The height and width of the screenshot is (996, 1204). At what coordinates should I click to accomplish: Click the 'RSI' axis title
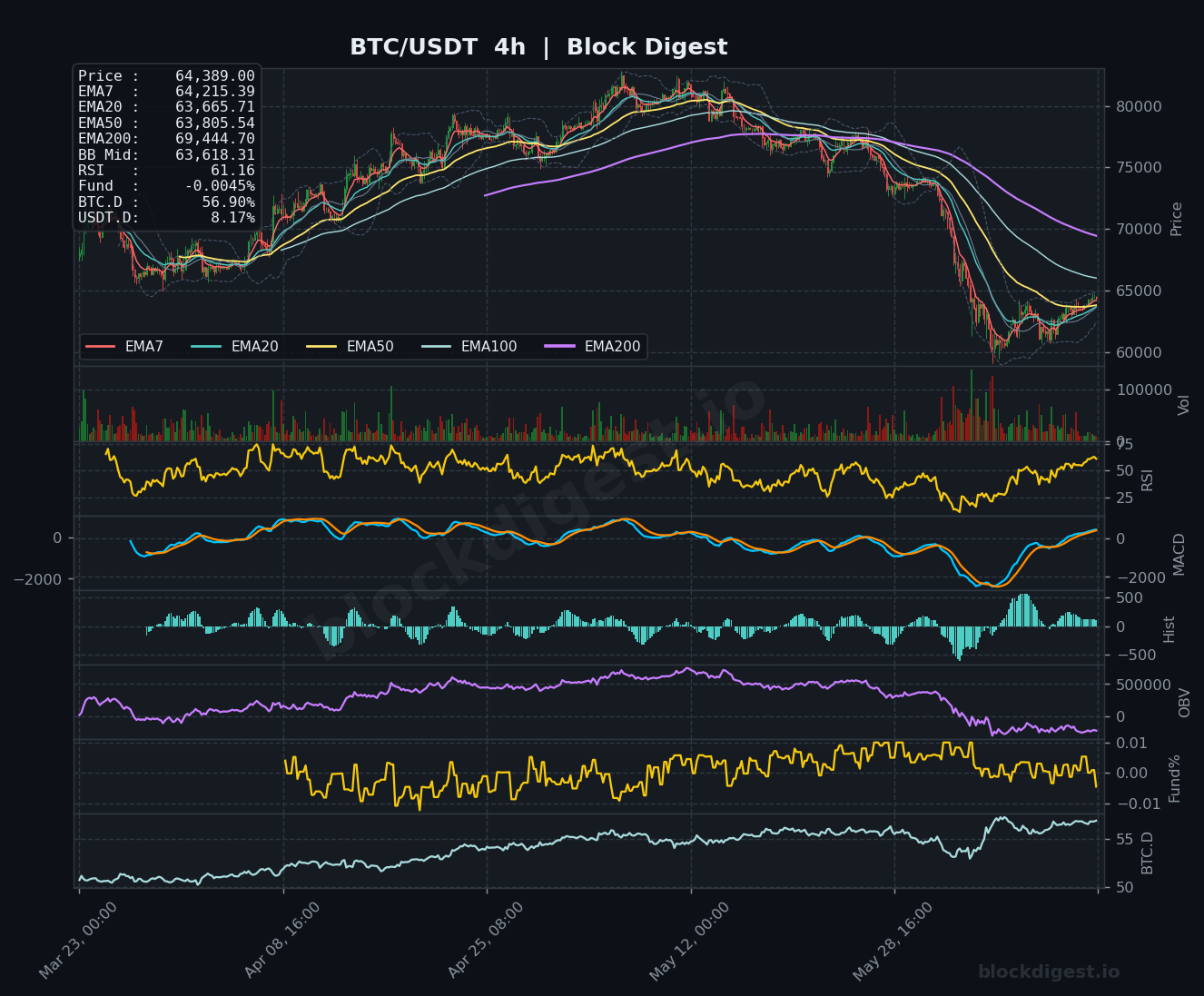click(x=1148, y=479)
